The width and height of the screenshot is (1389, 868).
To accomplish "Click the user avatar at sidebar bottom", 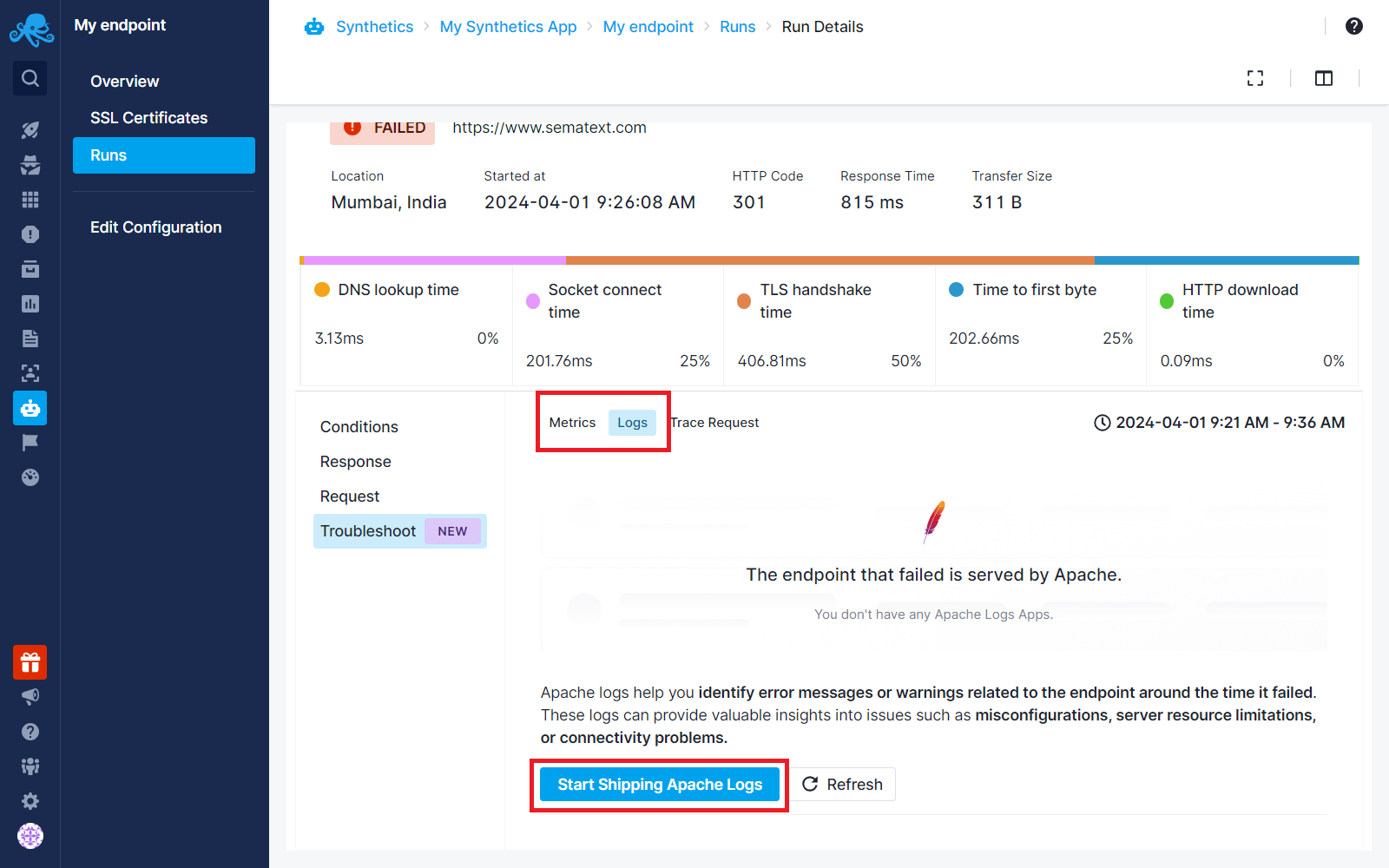I will (x=30, y=836).
